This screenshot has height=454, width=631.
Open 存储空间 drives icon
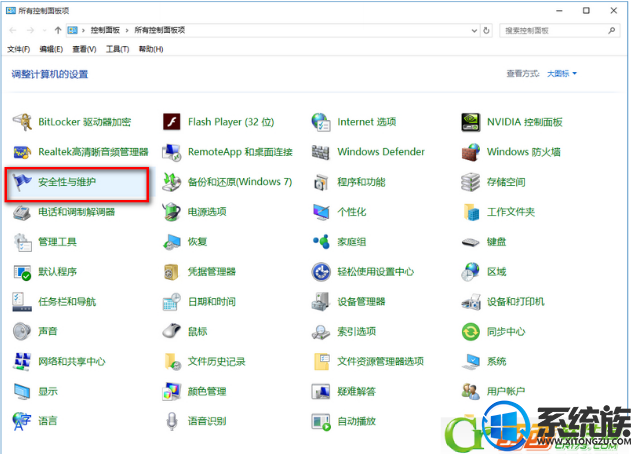point(470,182)
